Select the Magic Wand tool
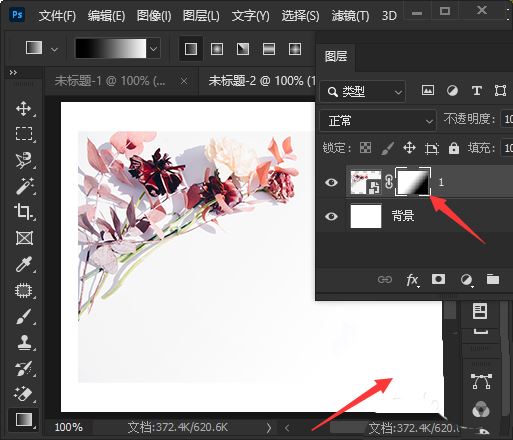This screenshot has width=513, height=440. click(x=24, y=185)
